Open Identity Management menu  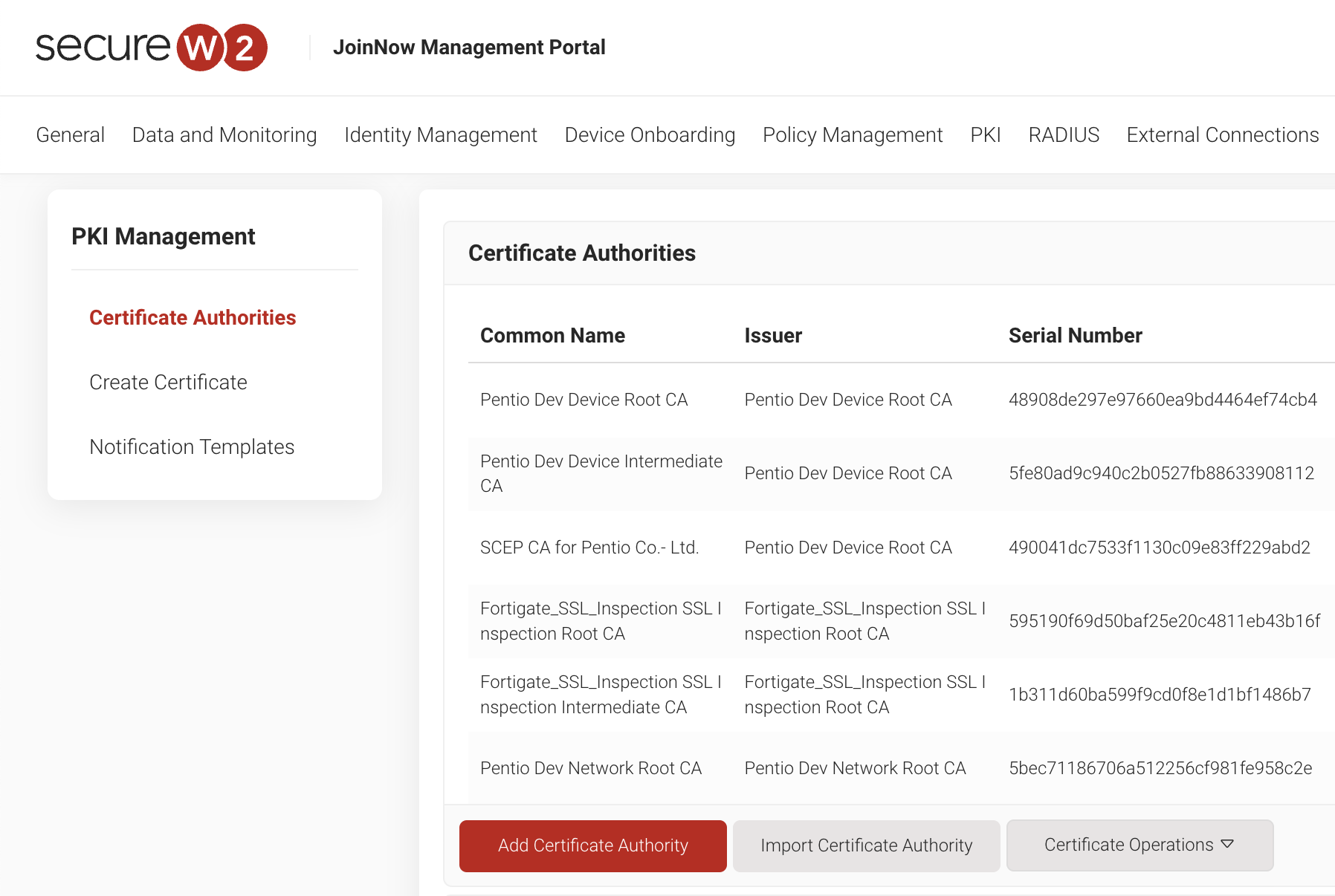[441, 135]
